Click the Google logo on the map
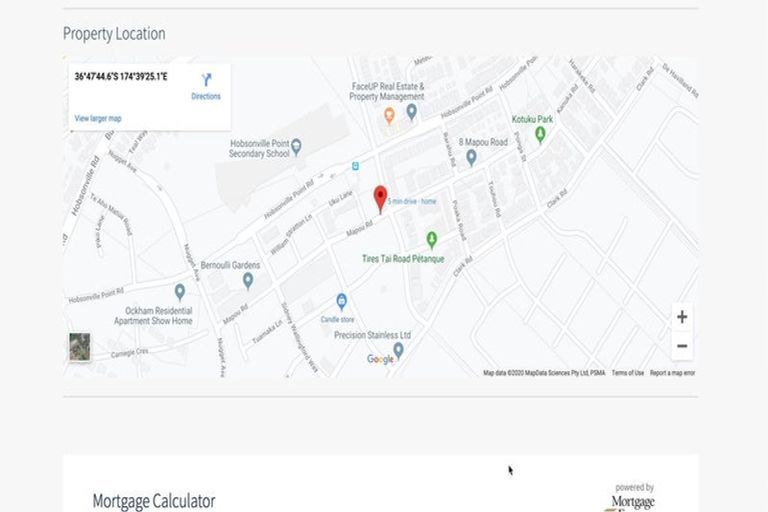Image resolution: width=768 pixels, height=512 pixels. coord(380,360)
